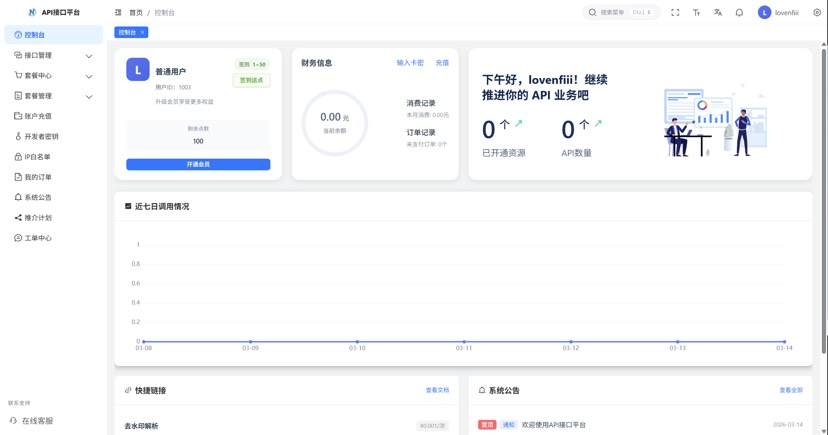Screen dimensions: 828x435
Task: Open the font size settings icon
Action: tap(696, 13)
